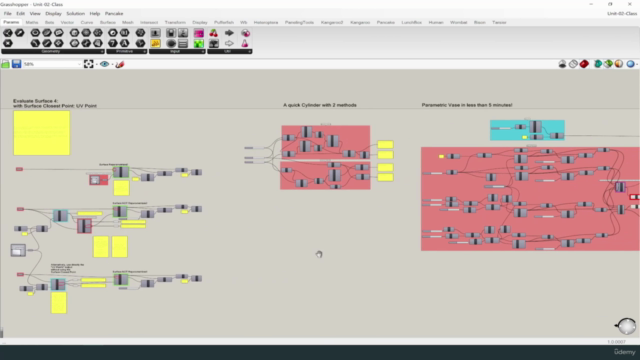640x360 pixels.
Task: Select the Twisted Box parameter icon
Action: pyautogui.click(x=98, y=43)
